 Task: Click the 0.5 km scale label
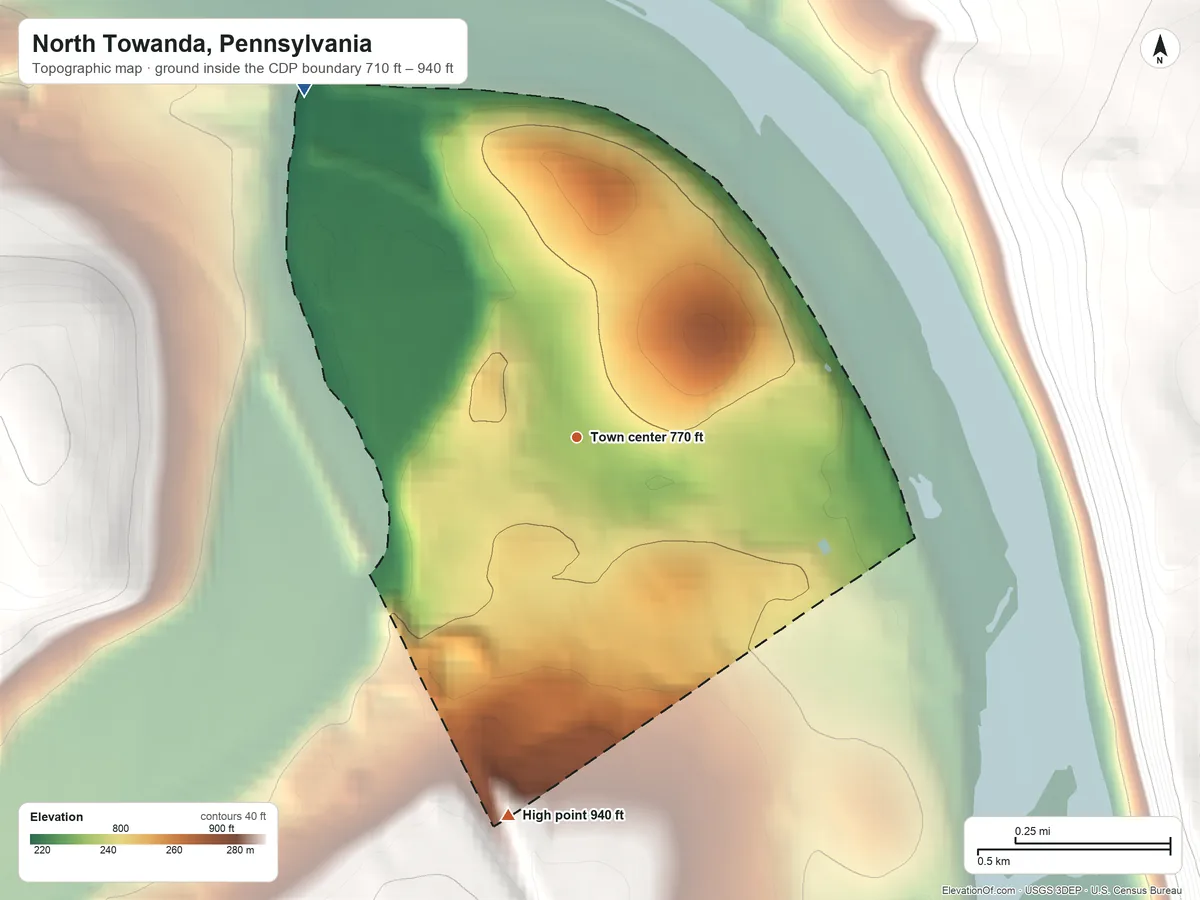click(x=994, y=861)
